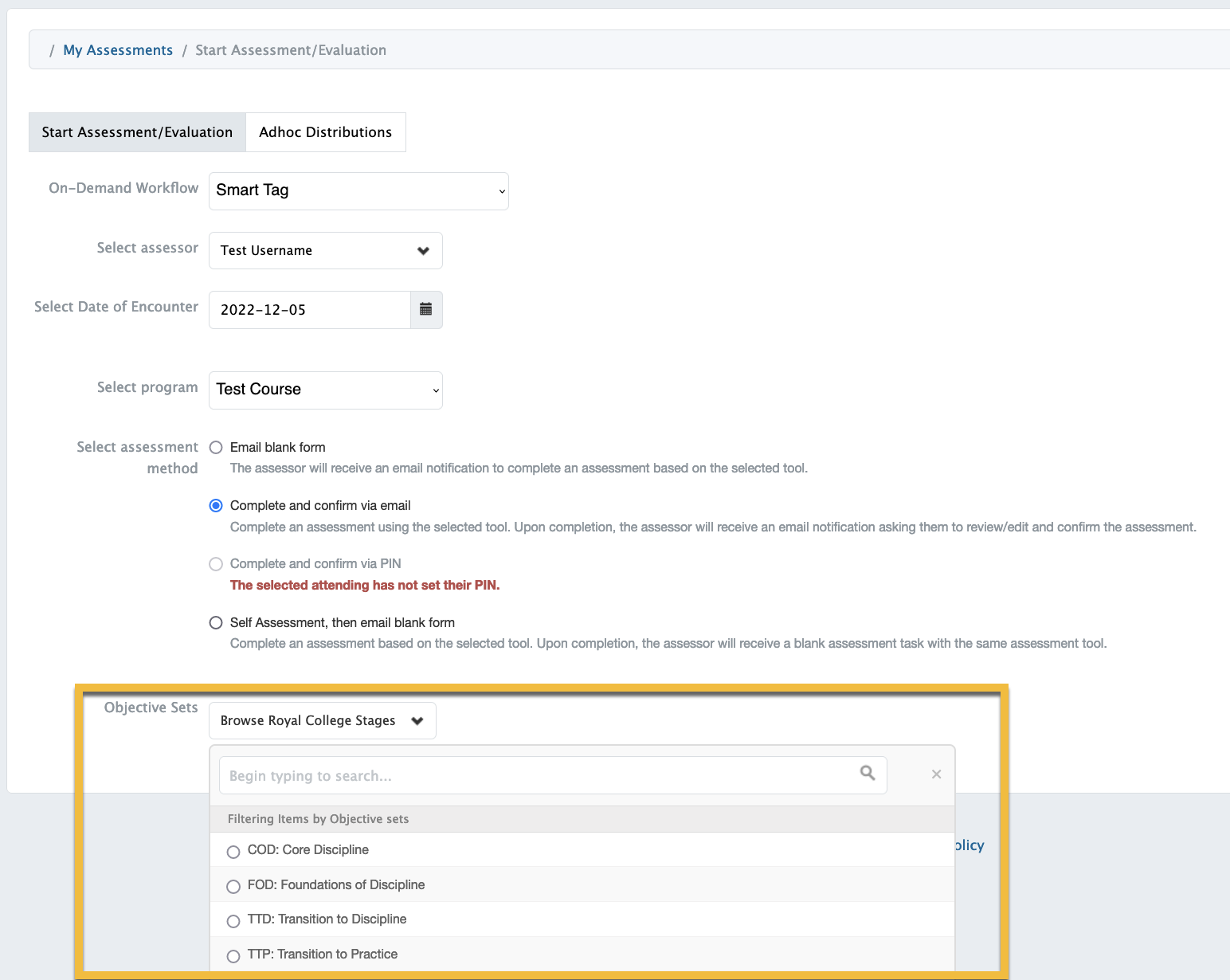Close the objective sets search panel
This screenshot has width=1230, height=980.
(x=936, y=774)
